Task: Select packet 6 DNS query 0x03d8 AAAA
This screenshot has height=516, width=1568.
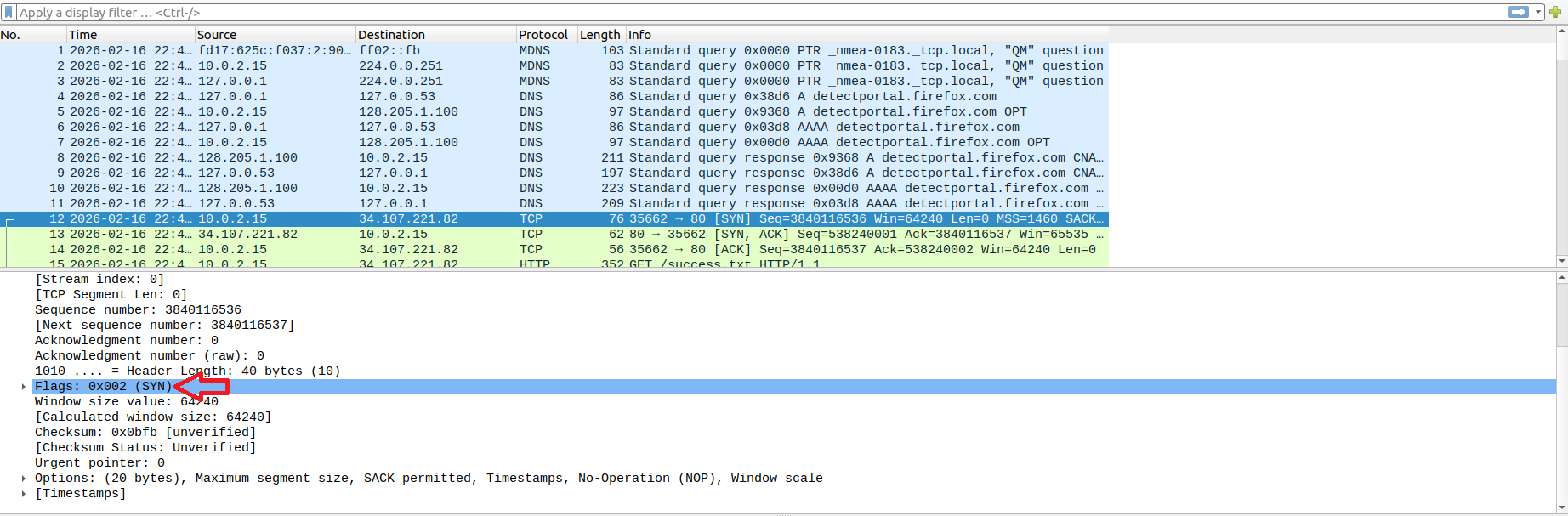Action: coord(554,128)
